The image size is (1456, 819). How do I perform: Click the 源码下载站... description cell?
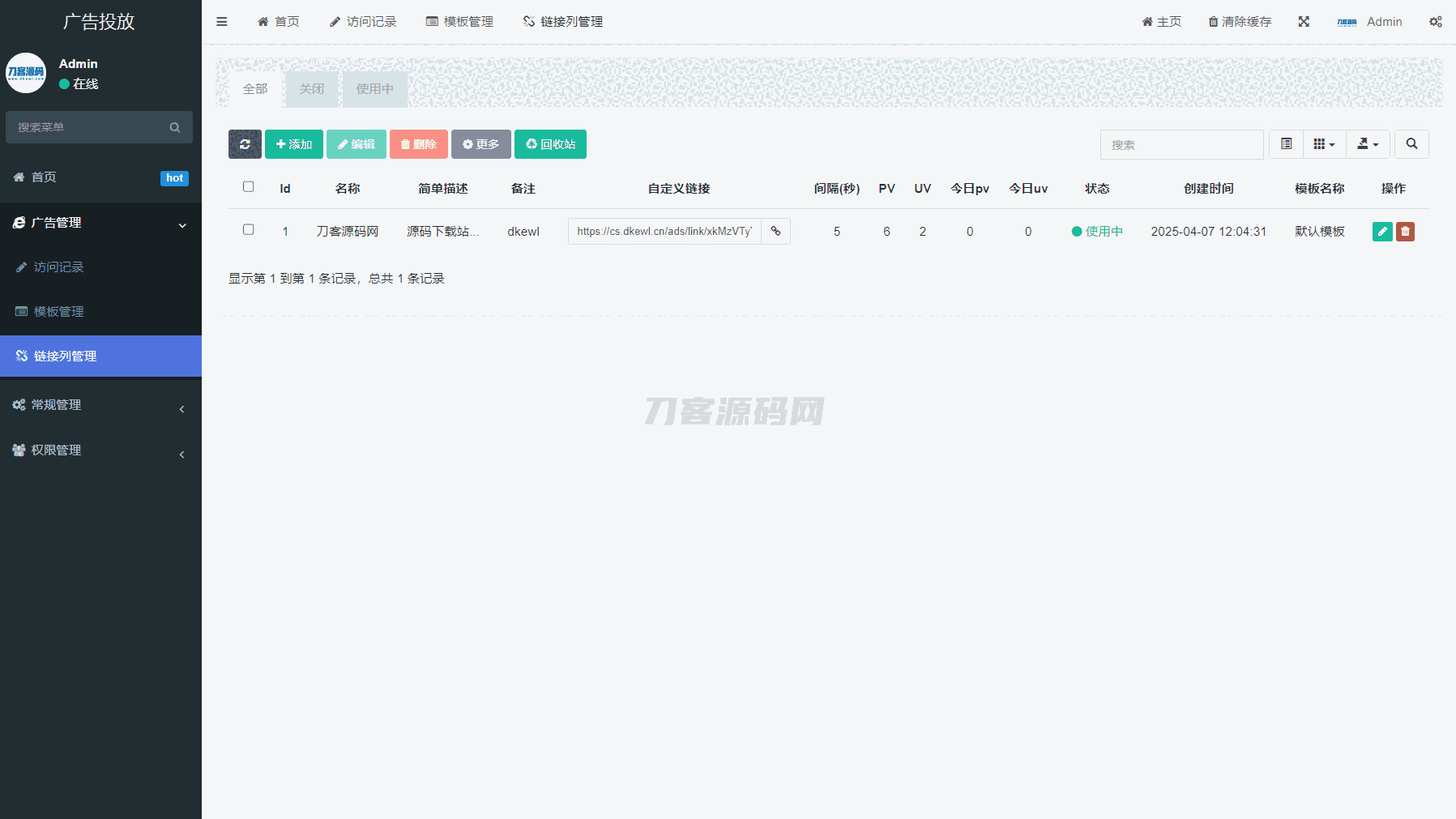(443, 232)
